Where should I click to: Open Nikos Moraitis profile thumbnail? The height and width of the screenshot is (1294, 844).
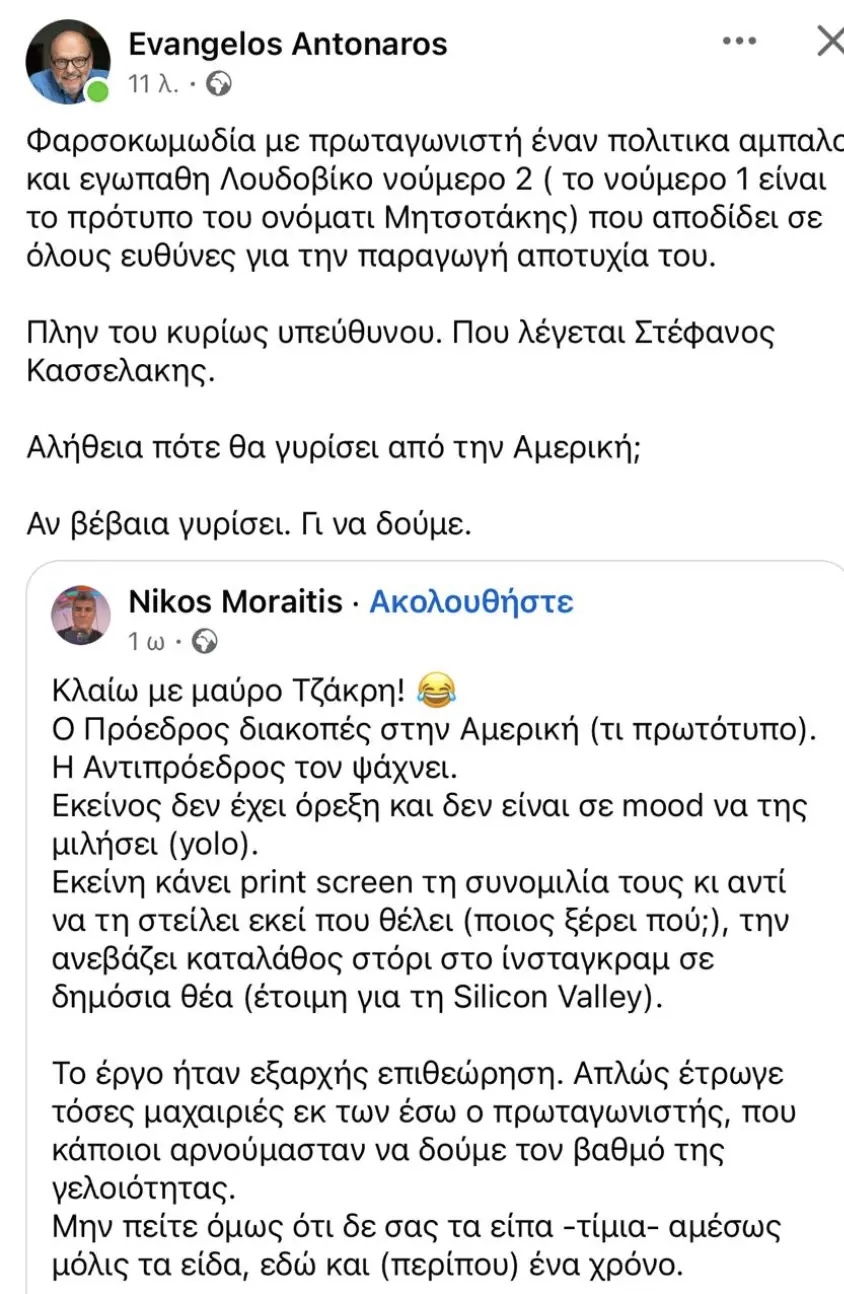tap(81, 615)
